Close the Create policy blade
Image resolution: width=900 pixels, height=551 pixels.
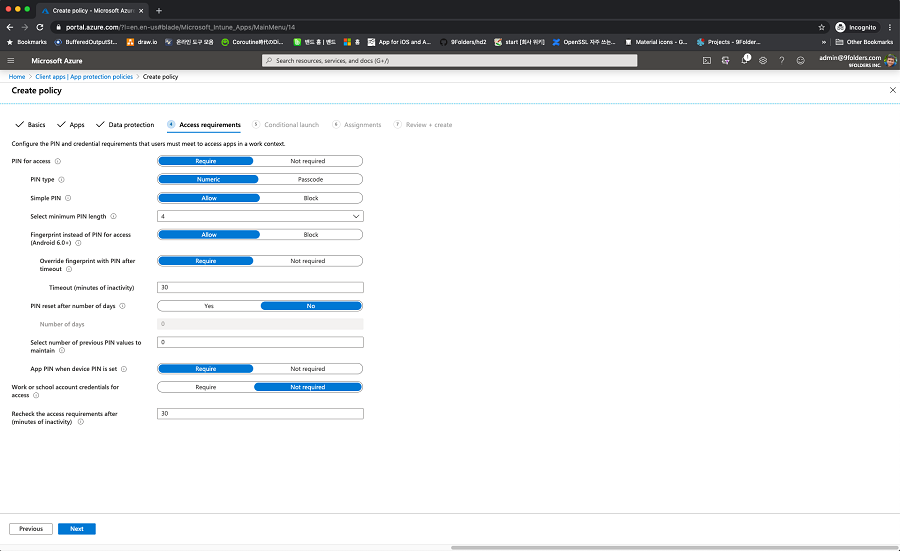(893, 90)
